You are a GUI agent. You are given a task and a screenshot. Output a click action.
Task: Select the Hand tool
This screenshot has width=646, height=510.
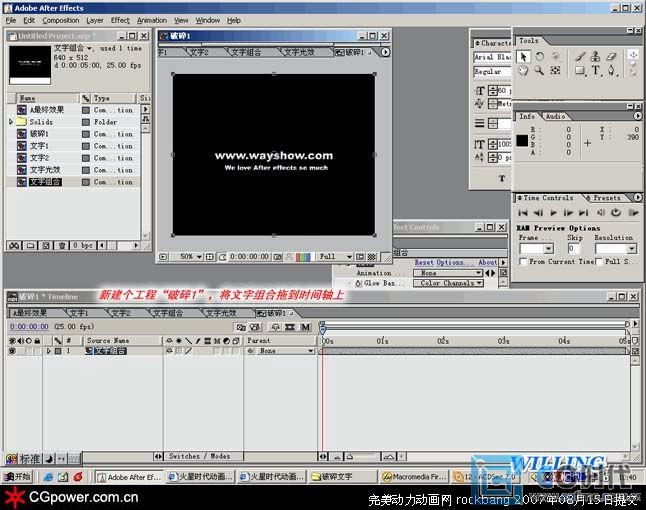523,70
